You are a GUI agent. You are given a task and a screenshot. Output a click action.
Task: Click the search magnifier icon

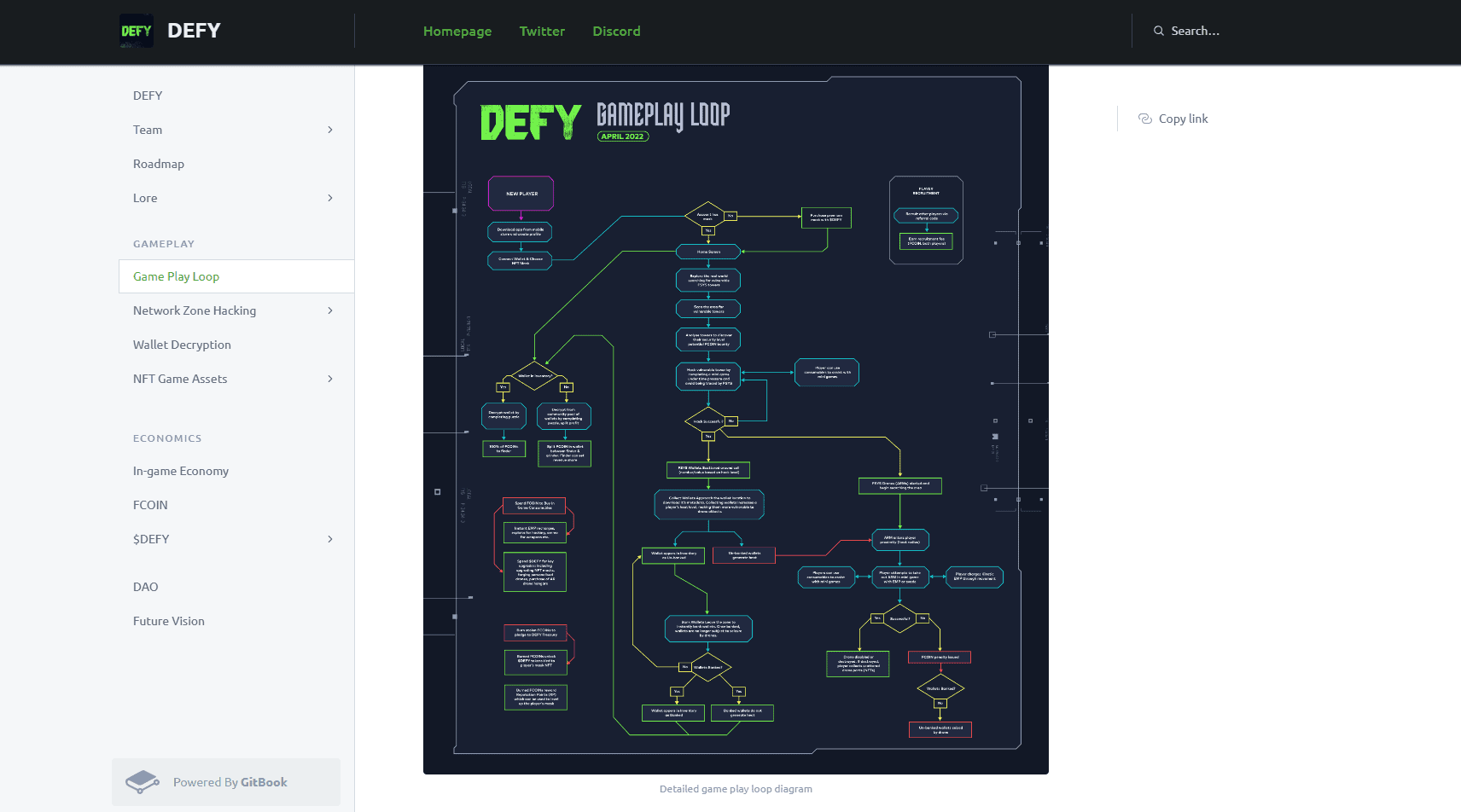point(1159,31)
